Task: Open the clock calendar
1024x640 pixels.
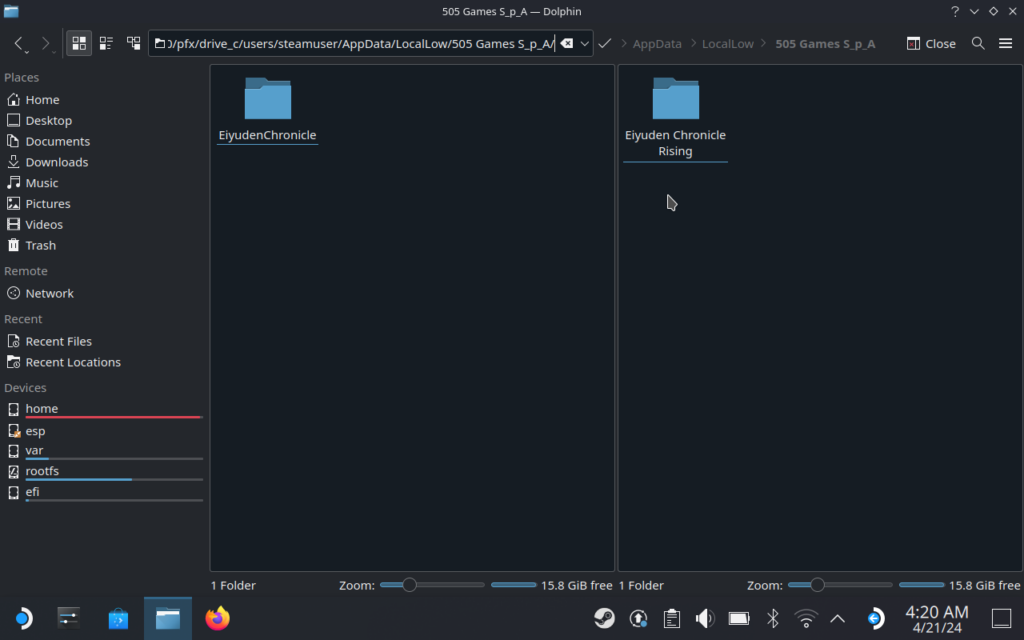Action: 936,619
